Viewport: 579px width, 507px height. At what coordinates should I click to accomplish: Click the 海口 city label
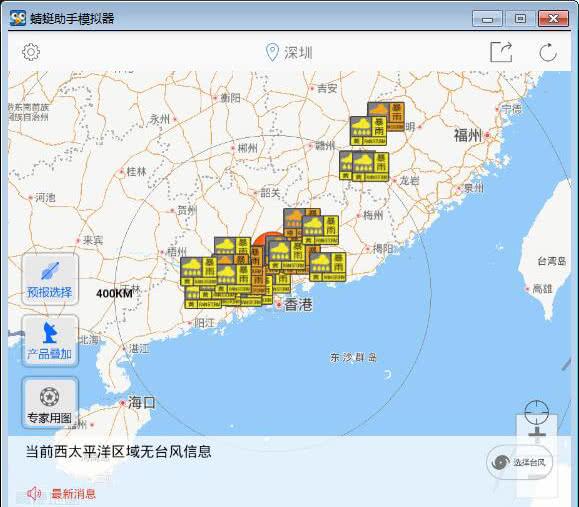tap(142, 402)
